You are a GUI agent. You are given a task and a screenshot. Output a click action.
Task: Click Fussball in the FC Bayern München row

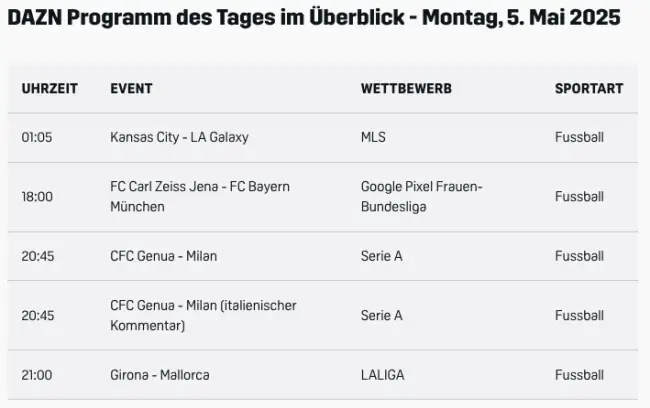tap(579, 197)
